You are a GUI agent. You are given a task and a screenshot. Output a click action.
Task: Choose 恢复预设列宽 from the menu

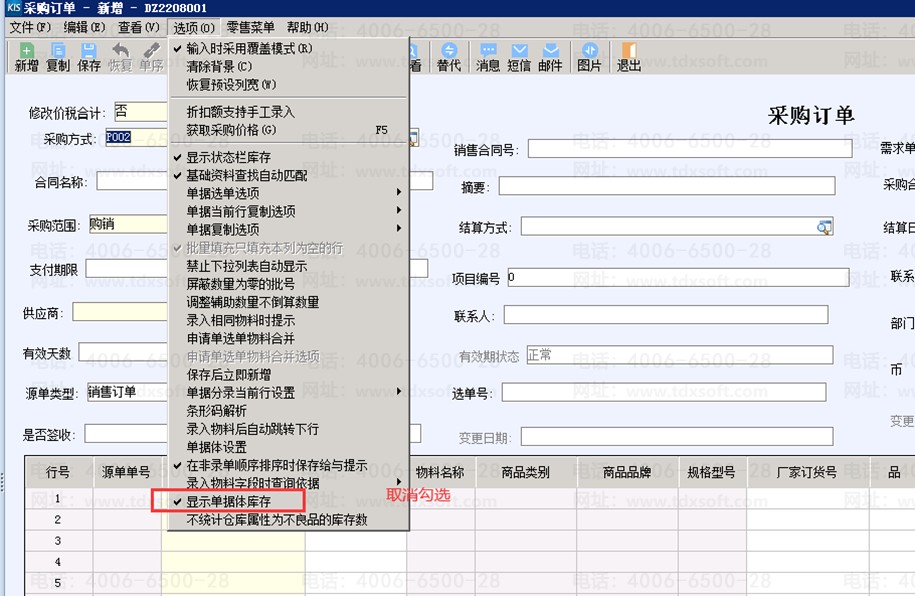[231, 84]
